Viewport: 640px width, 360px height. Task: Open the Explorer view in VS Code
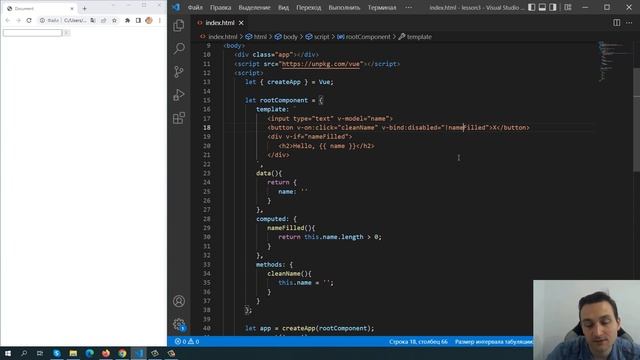pyautogui.click(x=179, y=25)
